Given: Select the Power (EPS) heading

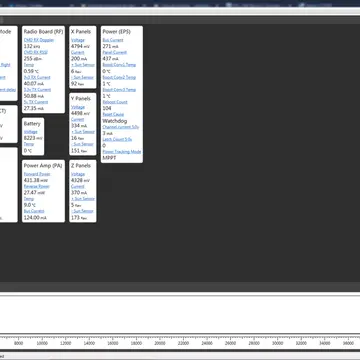Looking at the screenshot, I should click(x=116, y=32).
